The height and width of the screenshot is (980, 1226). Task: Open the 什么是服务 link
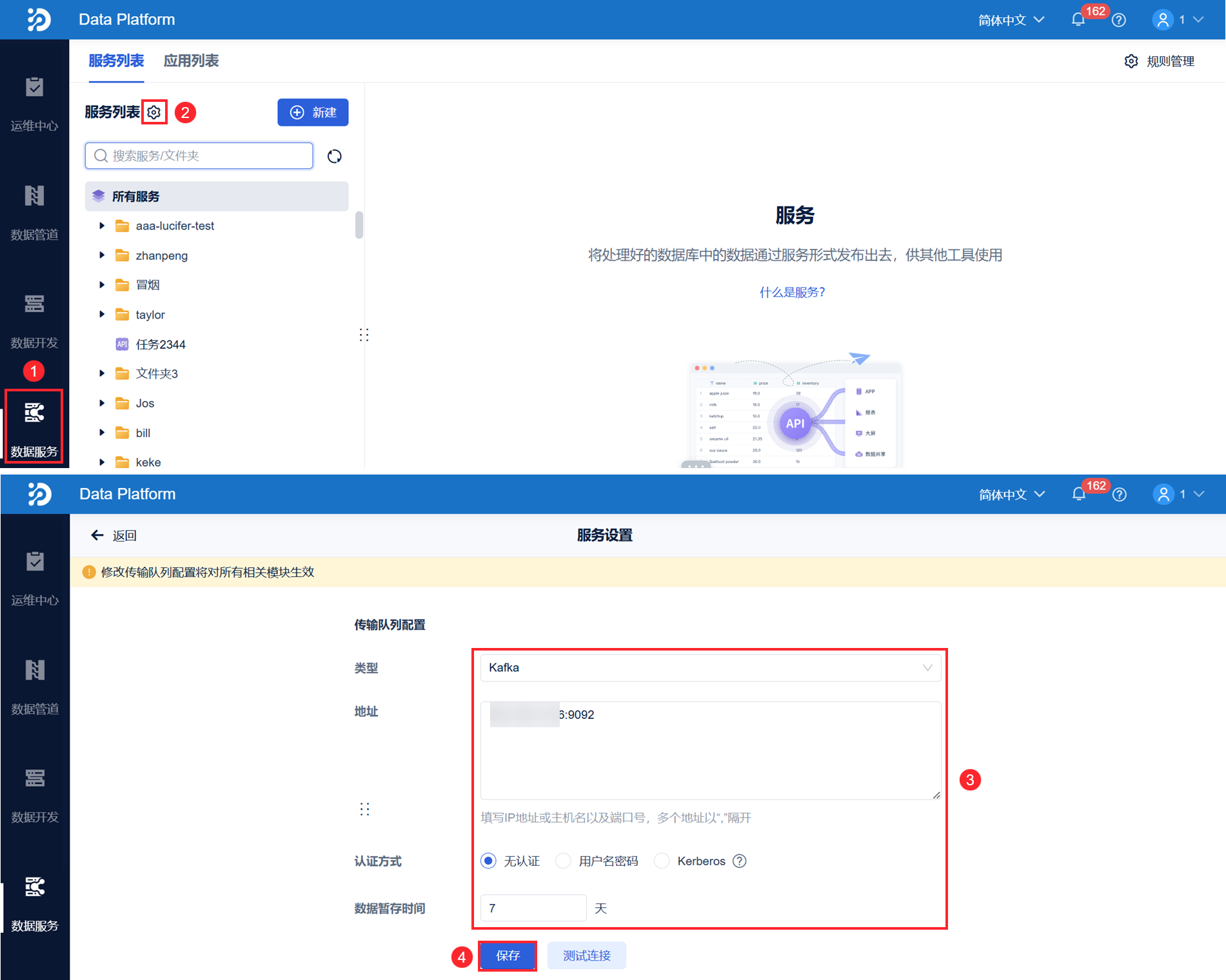click(x=791, y=291)
